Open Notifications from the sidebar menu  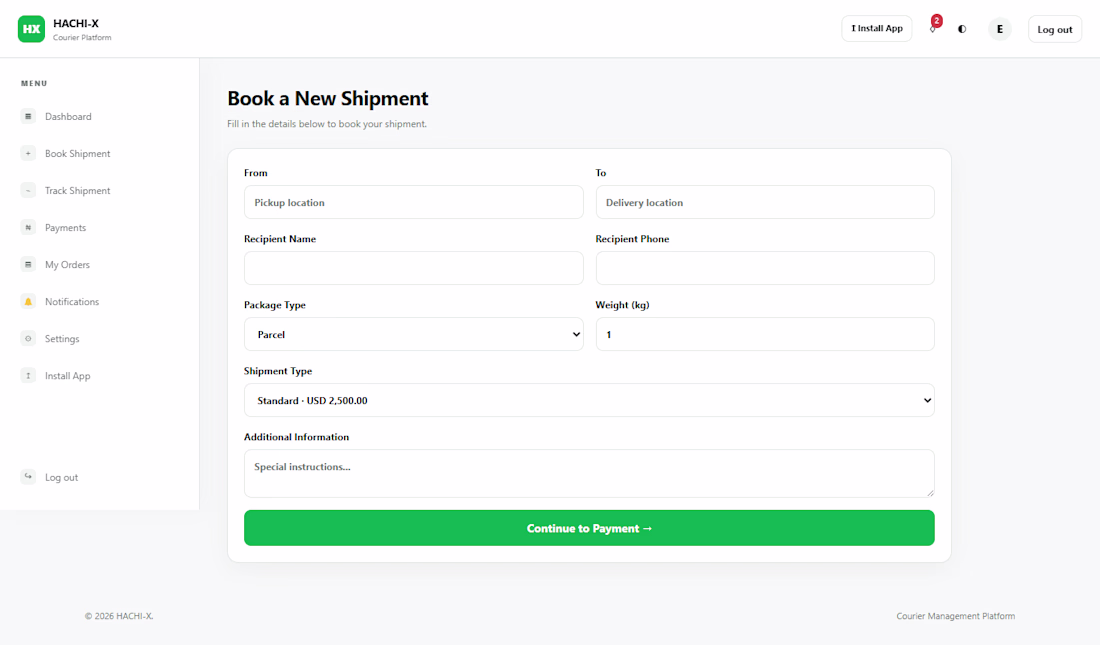tap(72, 302)
